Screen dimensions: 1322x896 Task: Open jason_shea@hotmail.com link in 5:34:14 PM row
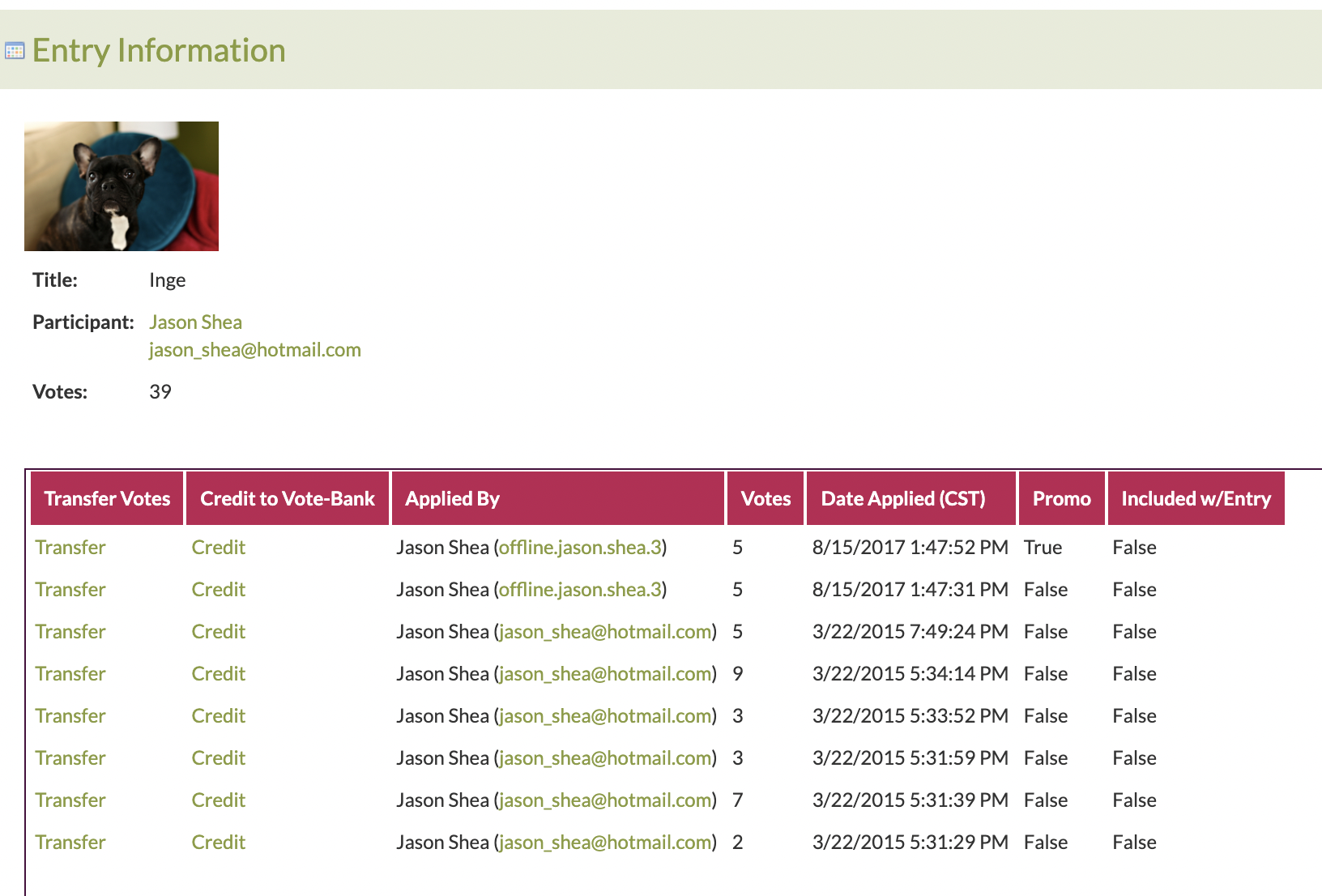606,674
